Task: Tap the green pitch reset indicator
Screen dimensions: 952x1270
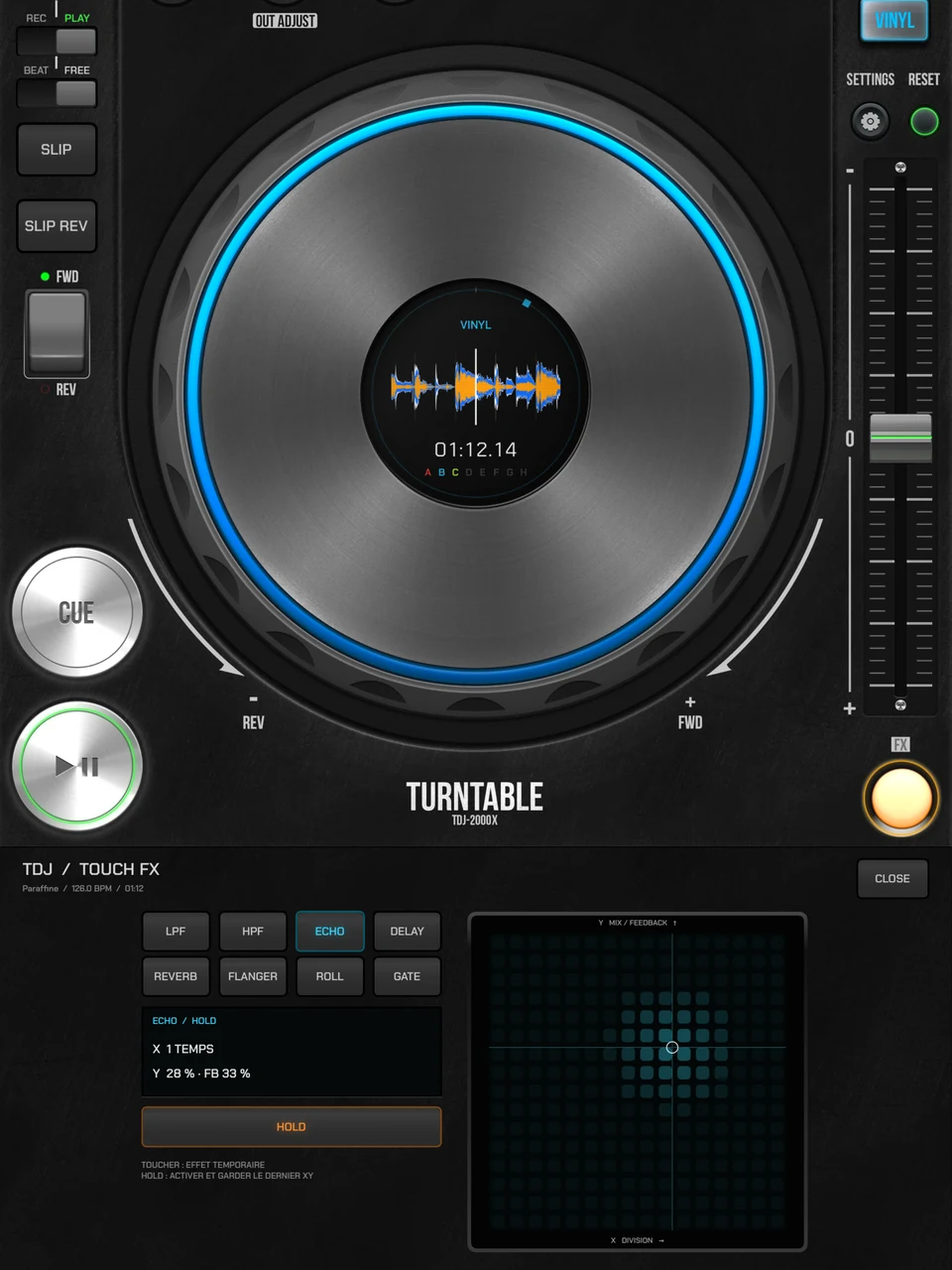Action: point(924,121)
